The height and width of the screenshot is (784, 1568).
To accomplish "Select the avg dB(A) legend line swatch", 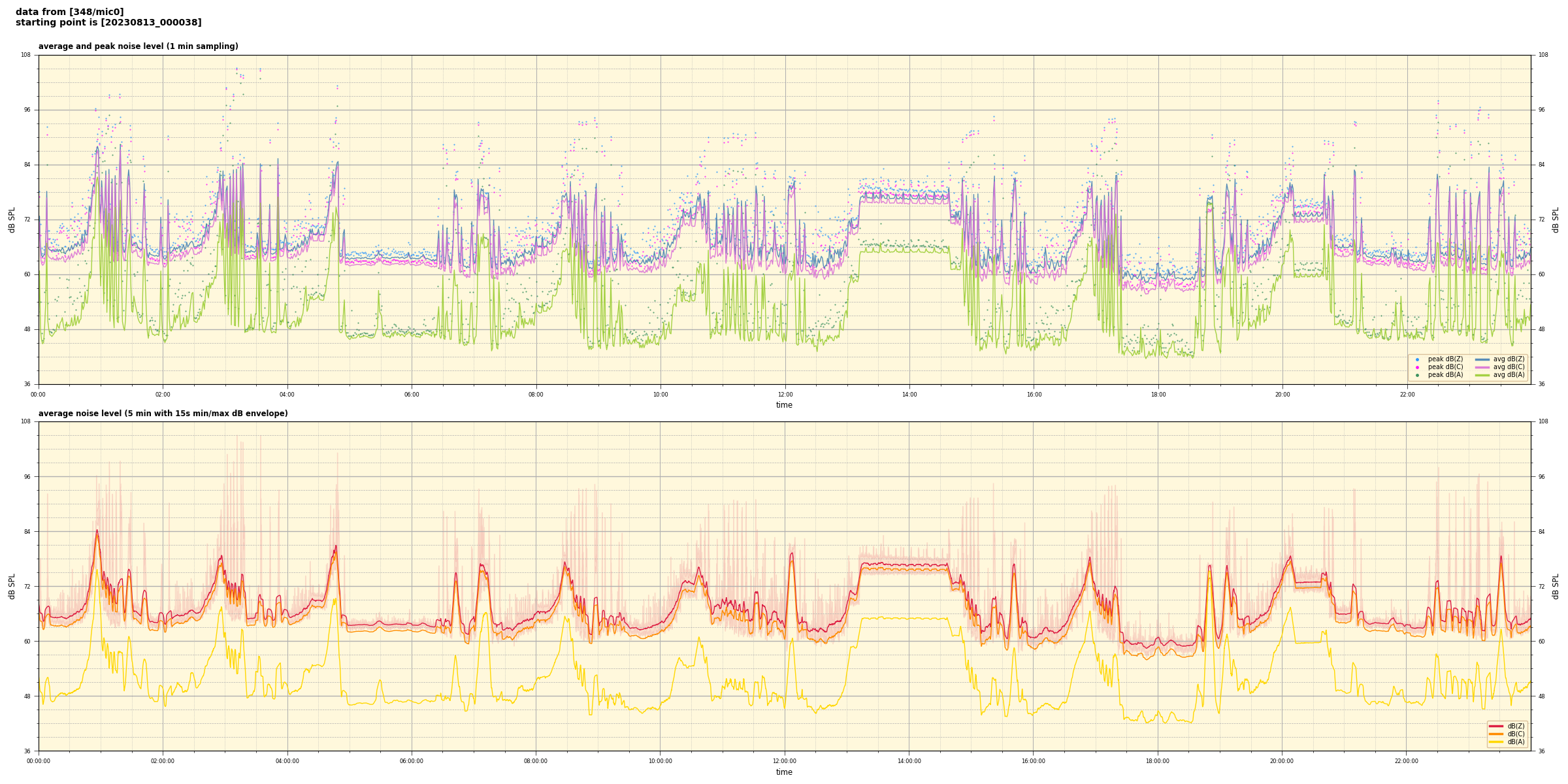I will tap(1482, 375).
